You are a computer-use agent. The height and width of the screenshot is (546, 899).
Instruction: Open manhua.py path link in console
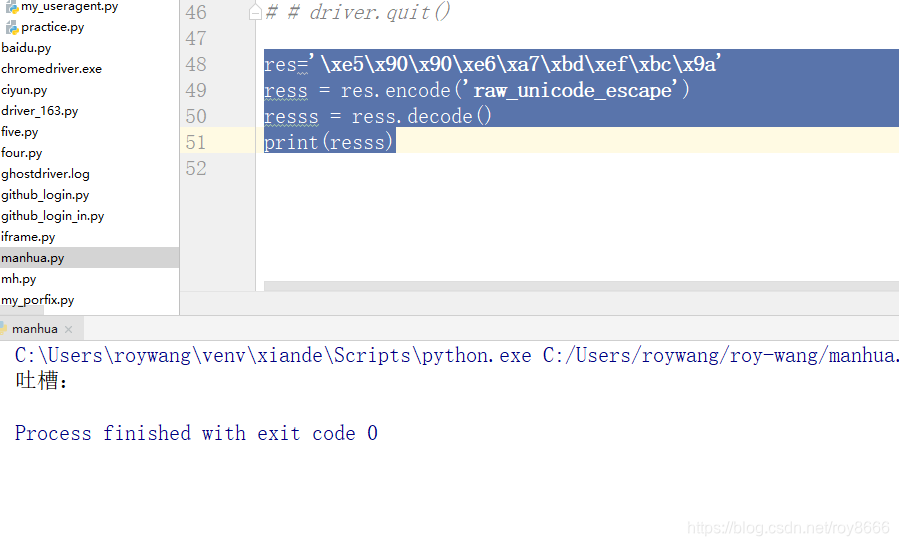[721, 356]
